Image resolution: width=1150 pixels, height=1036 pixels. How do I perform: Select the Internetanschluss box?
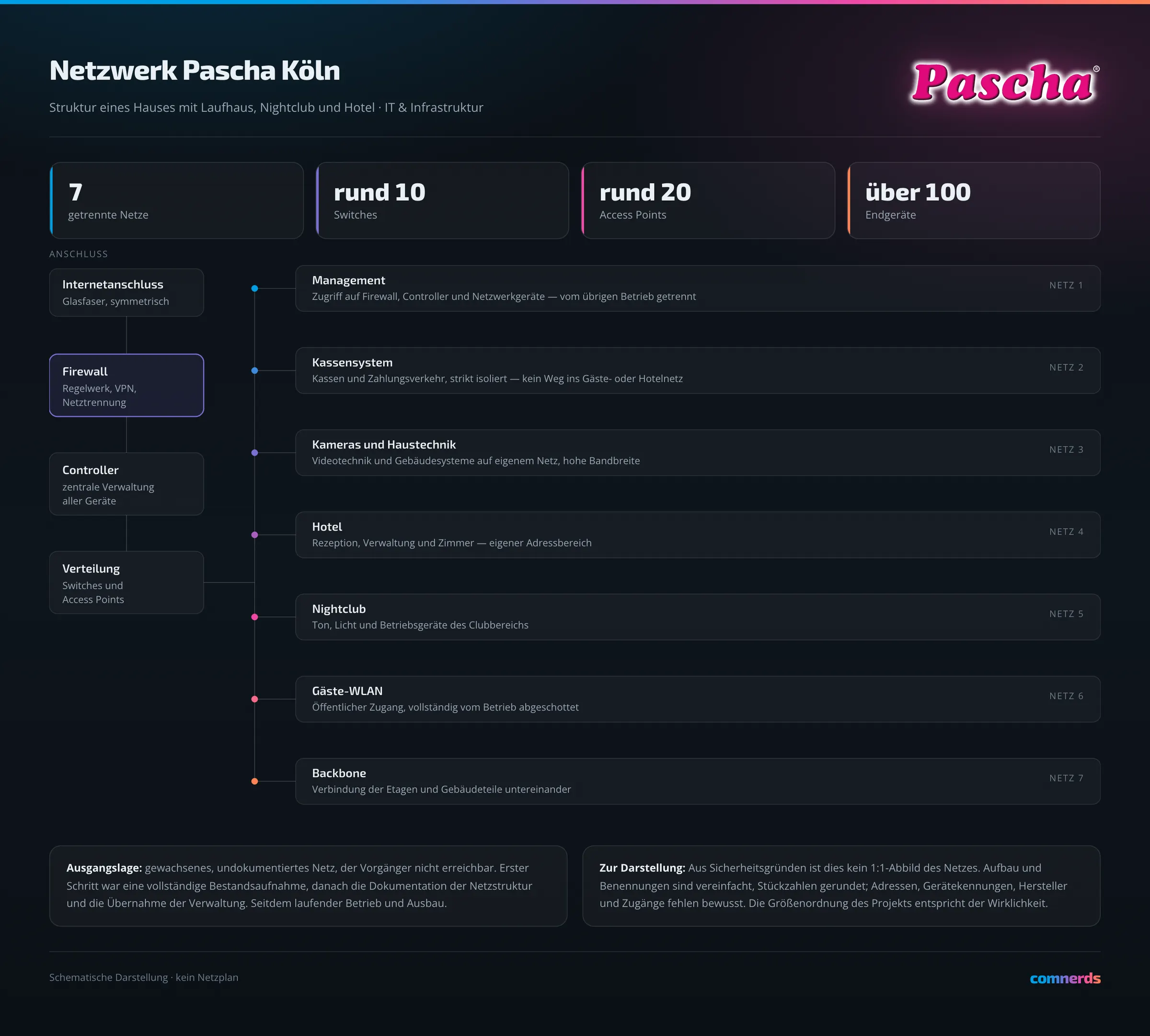126,293
